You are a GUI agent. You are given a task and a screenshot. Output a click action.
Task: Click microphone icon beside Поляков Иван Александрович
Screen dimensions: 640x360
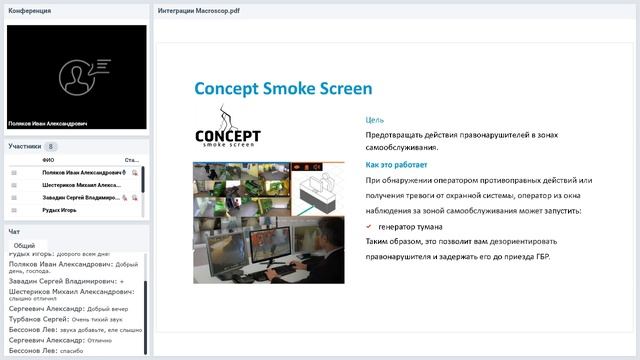(124, 173)
